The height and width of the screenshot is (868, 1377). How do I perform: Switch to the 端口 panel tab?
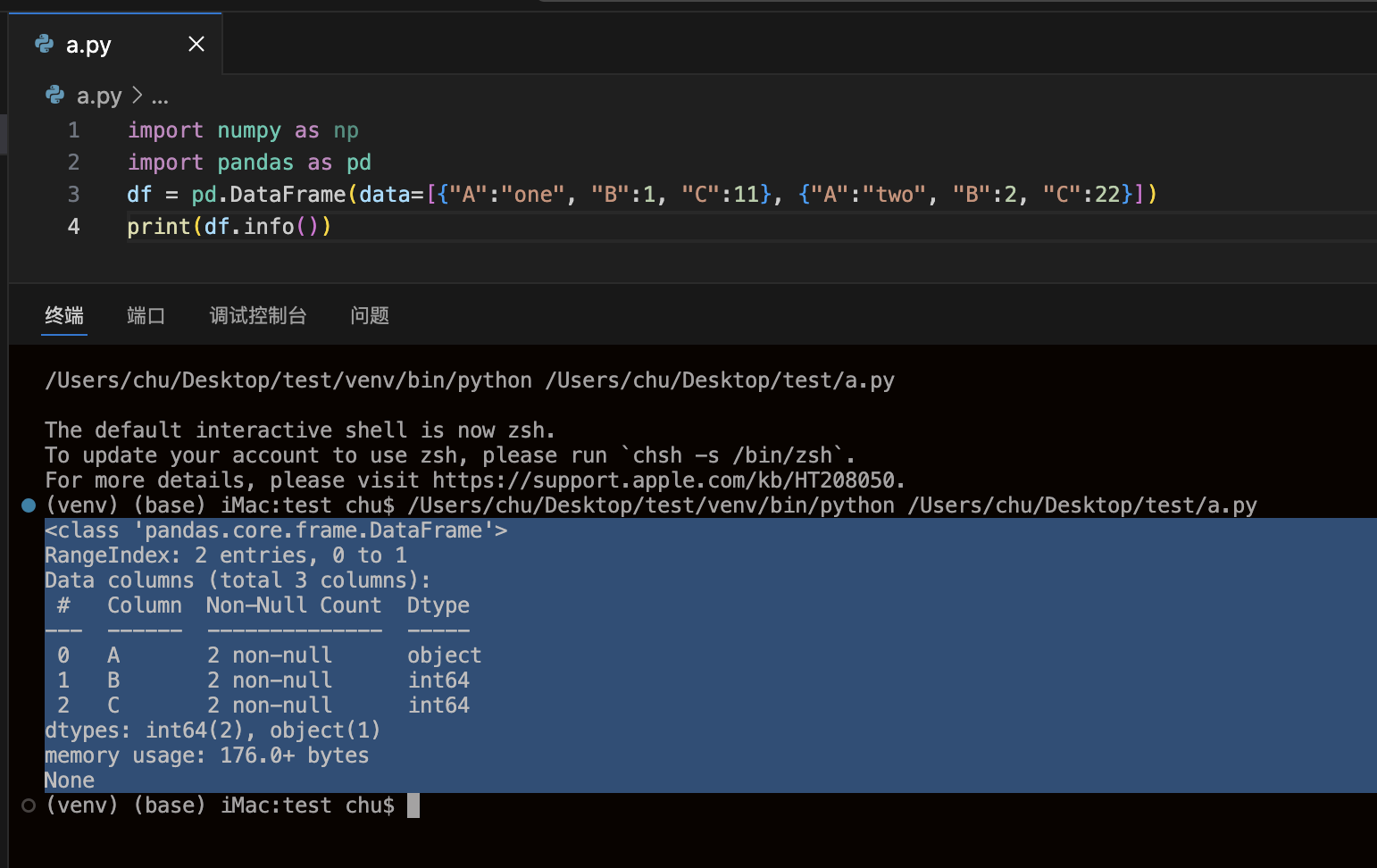pyautogui.click(x=146, y=315)
